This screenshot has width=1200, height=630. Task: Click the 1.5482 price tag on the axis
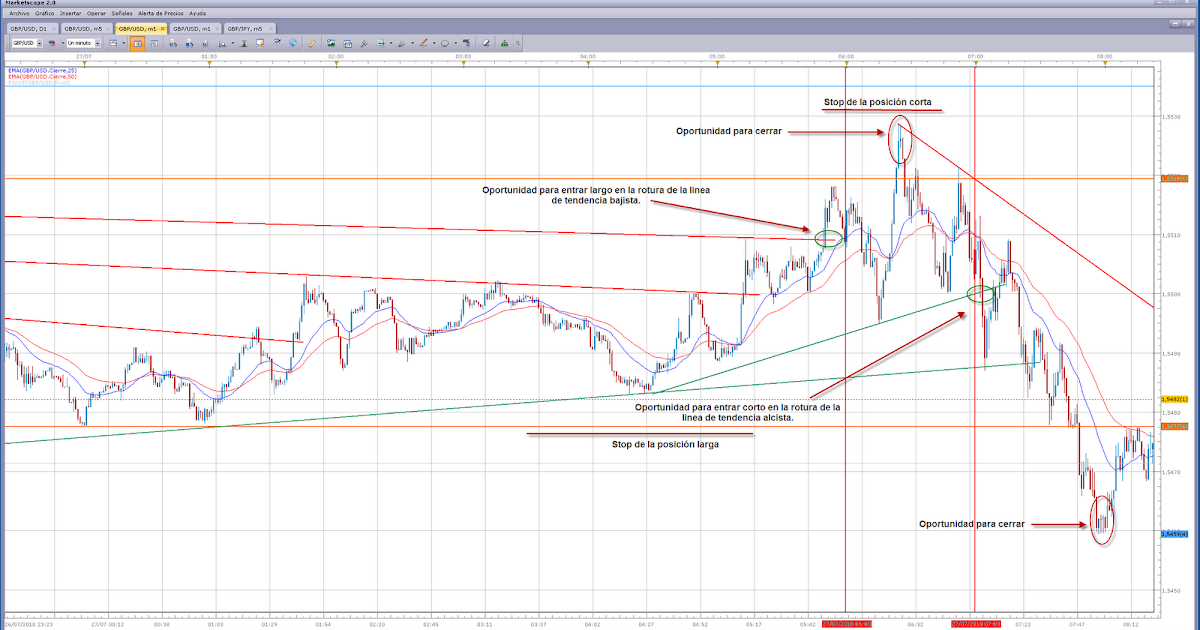(1174, 399)
